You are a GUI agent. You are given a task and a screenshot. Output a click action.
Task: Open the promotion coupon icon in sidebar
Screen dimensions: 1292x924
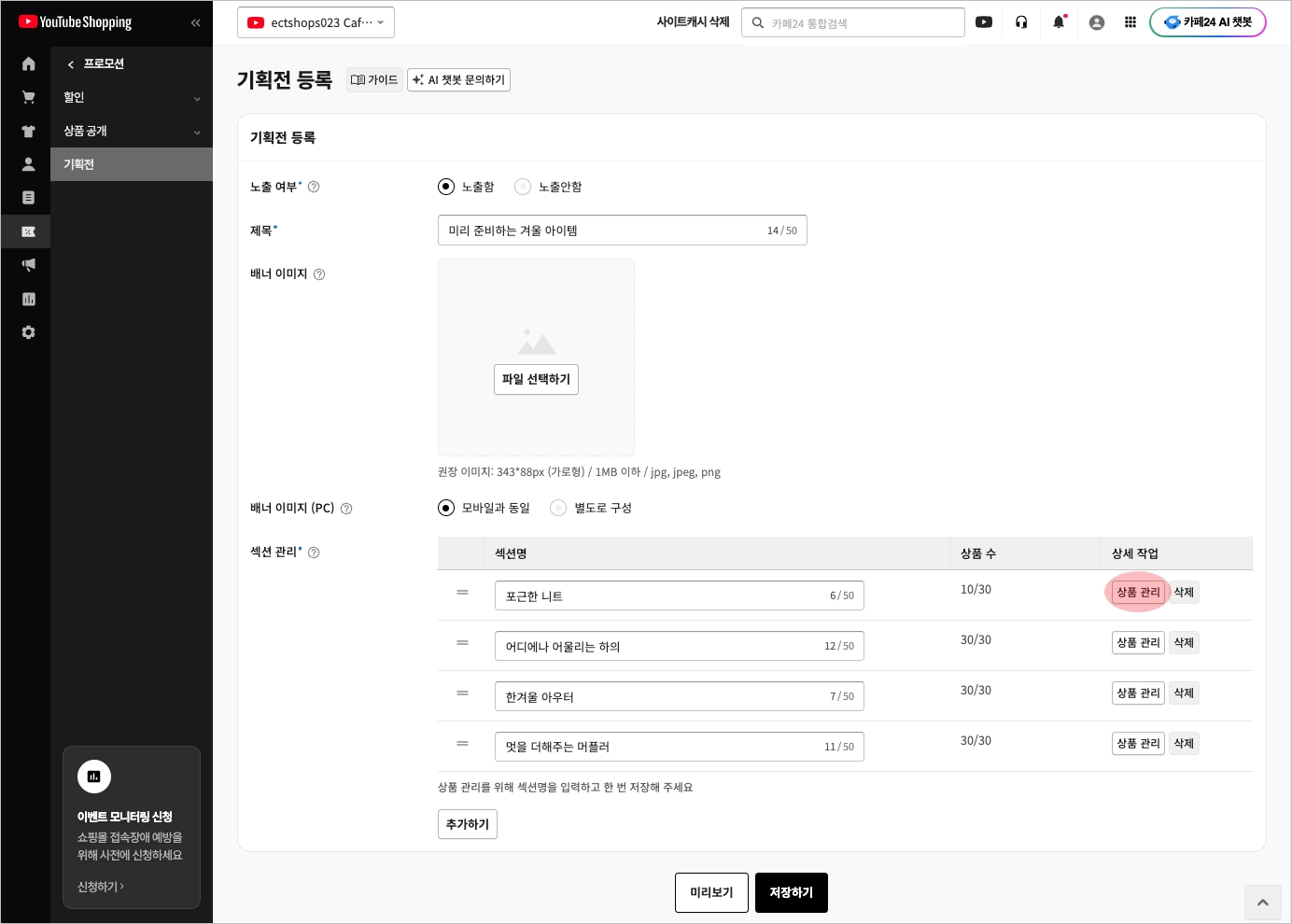click(x=28, y=231)
